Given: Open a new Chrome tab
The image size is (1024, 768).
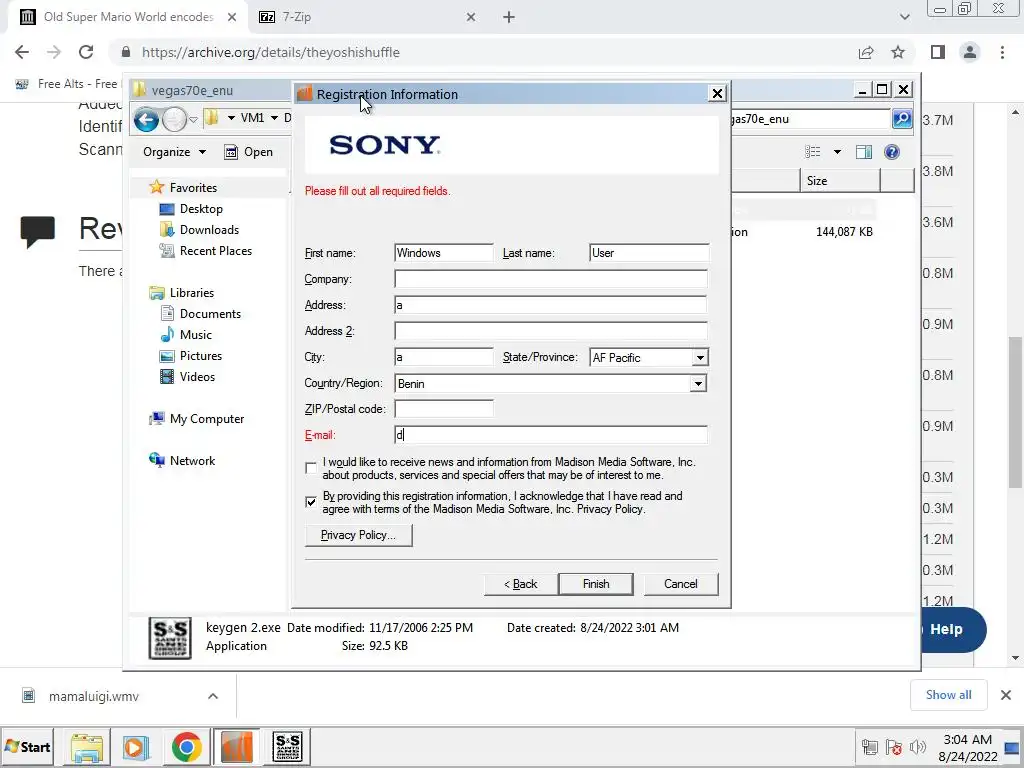Looking at the screenshot, I should click(x=509, y=18).
